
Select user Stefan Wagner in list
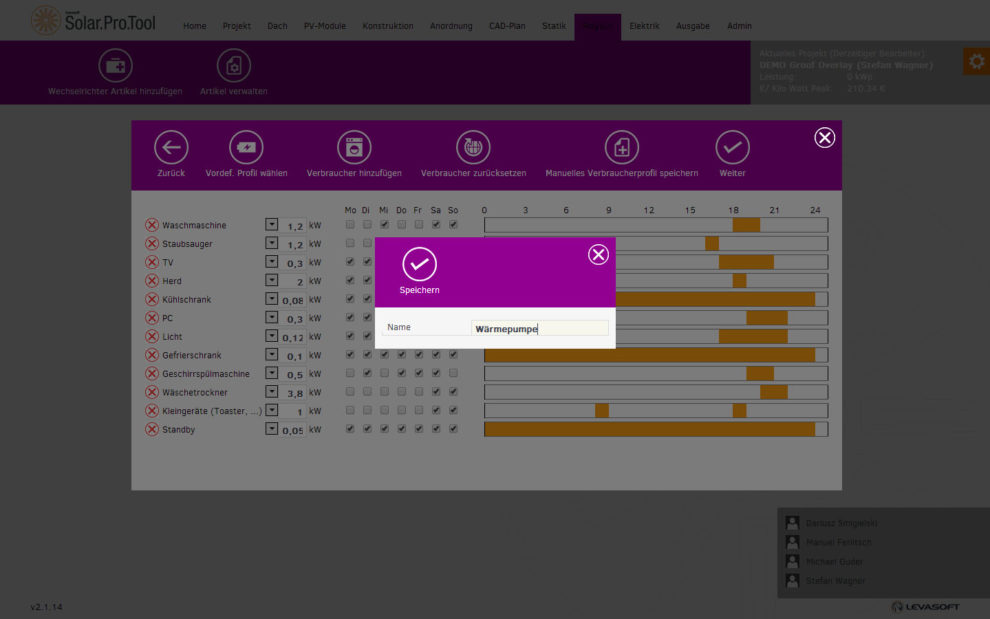tap(835, 580)
